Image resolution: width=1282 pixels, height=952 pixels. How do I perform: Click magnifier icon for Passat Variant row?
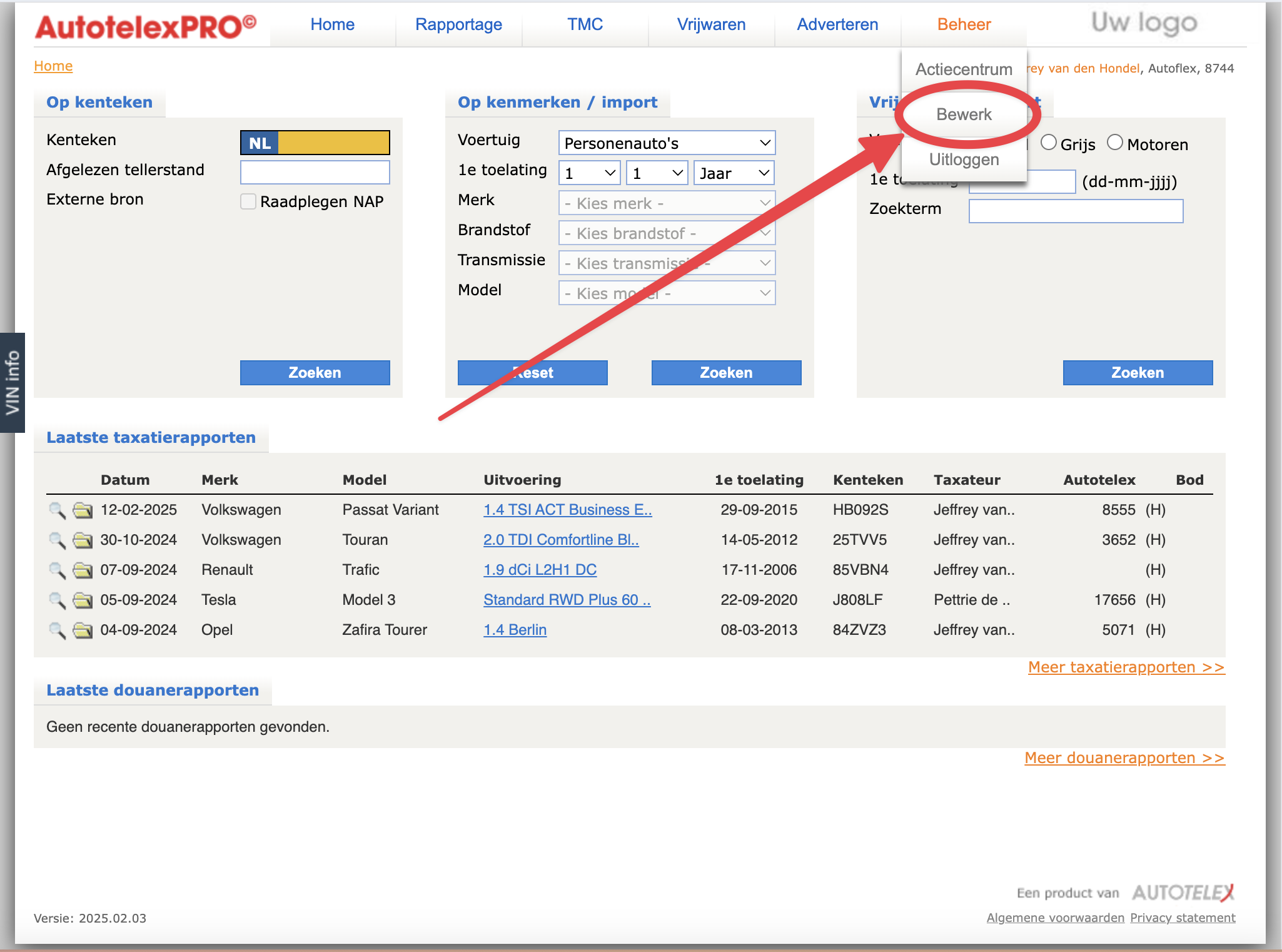(57, 510)
